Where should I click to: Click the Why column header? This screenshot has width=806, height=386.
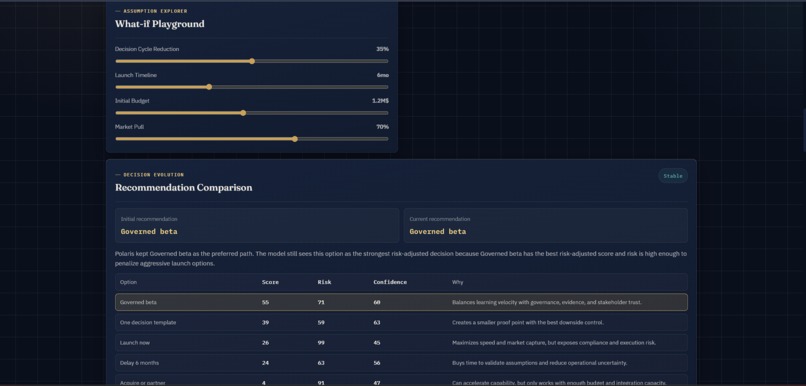[x=457, y=282]
